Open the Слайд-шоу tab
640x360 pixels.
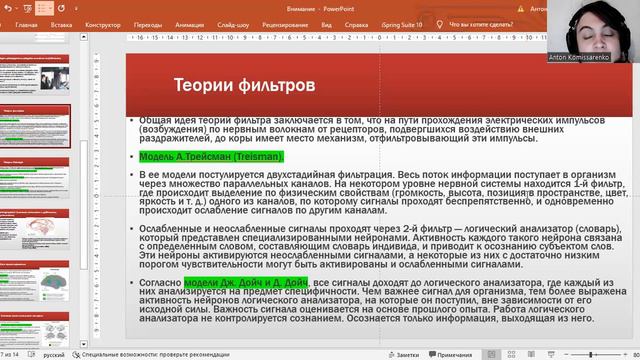233,25
